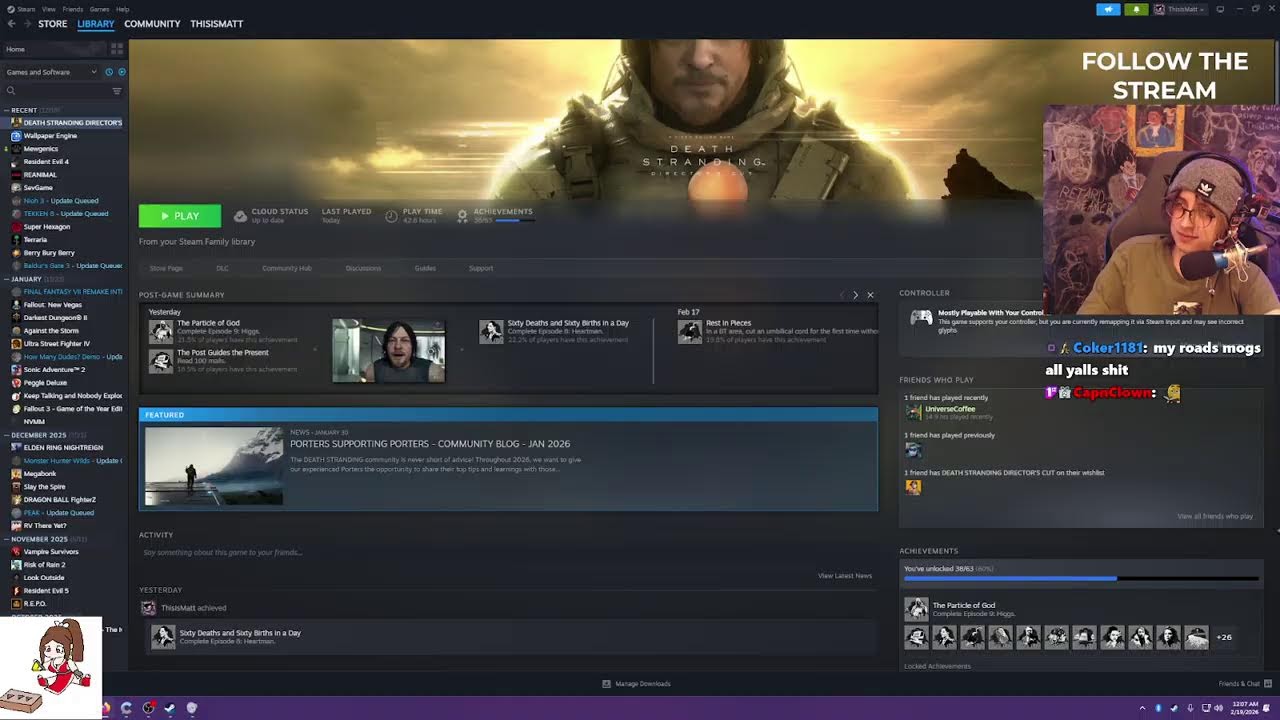Open the Store Page link
This screenshot has height=720, width=1280.
click(166, 268)
